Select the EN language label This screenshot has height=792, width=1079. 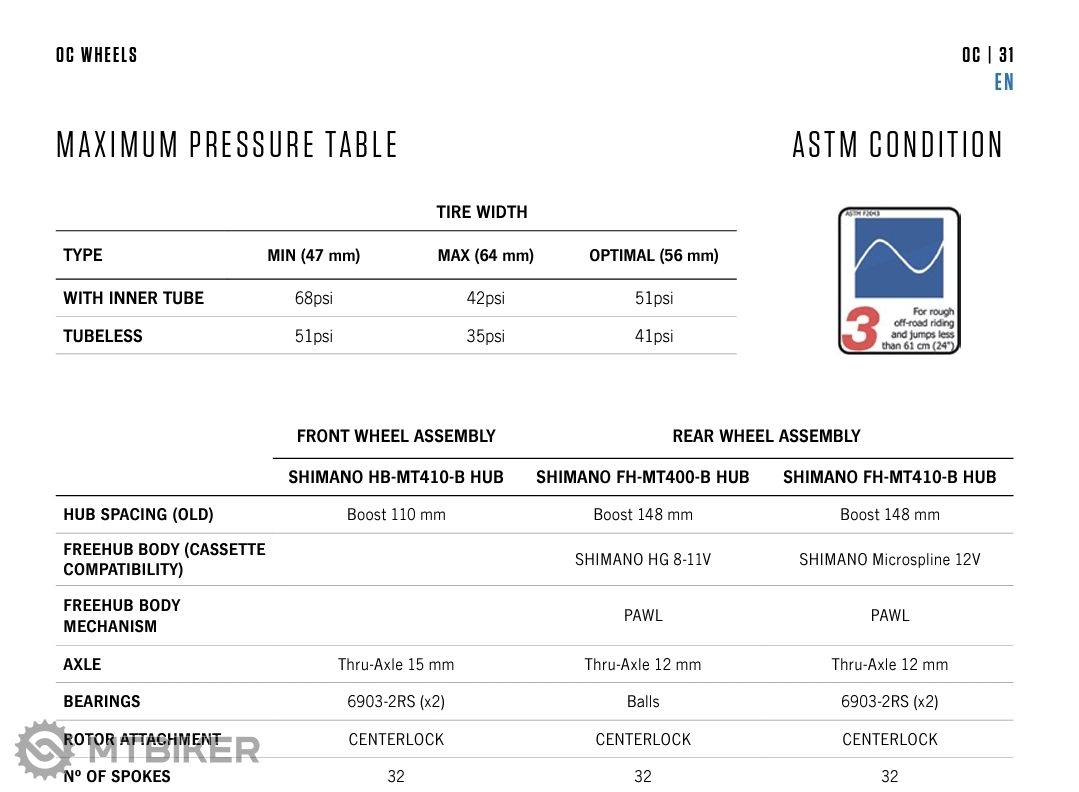pyautogui.click(x=1003, y=82)
